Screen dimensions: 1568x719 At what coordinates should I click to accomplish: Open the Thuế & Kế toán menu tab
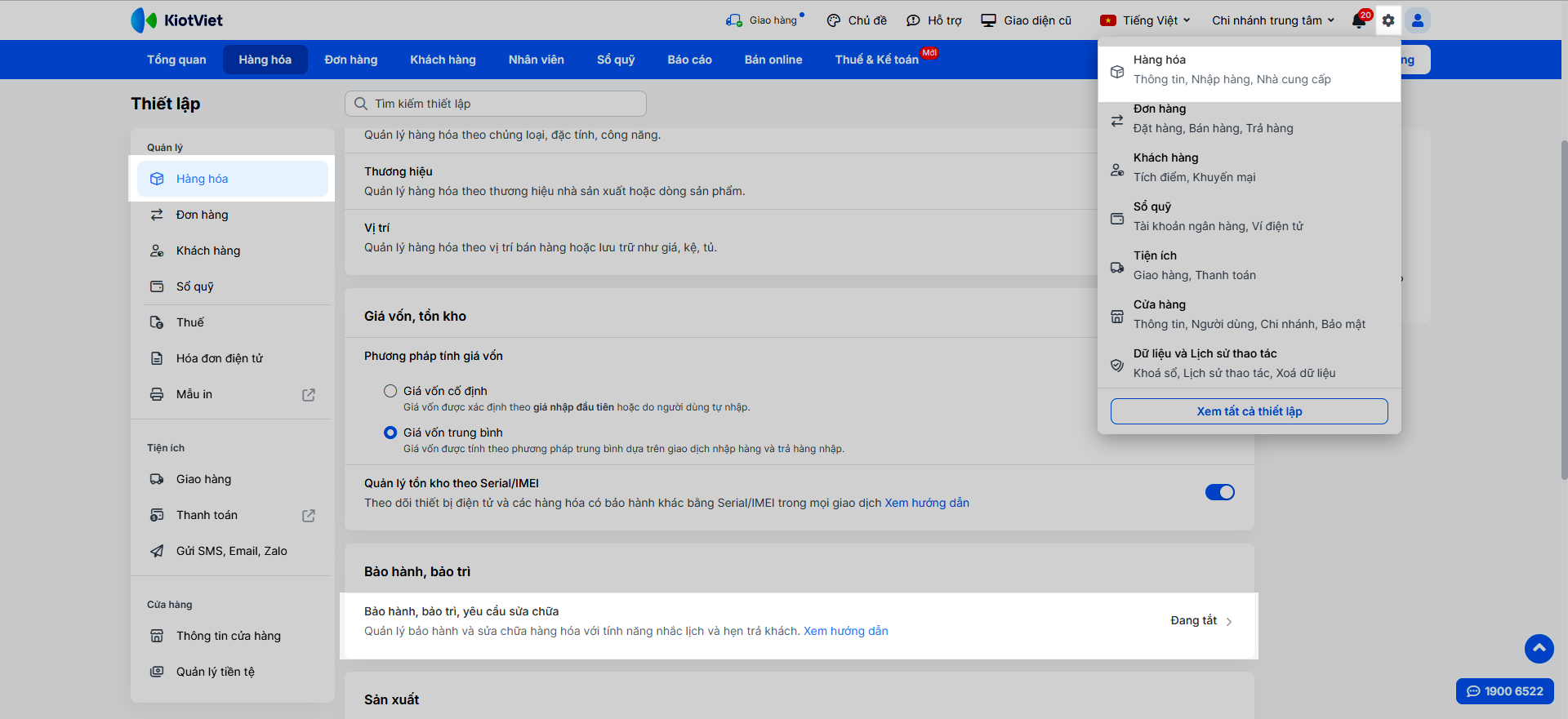[x=877, y=60]
